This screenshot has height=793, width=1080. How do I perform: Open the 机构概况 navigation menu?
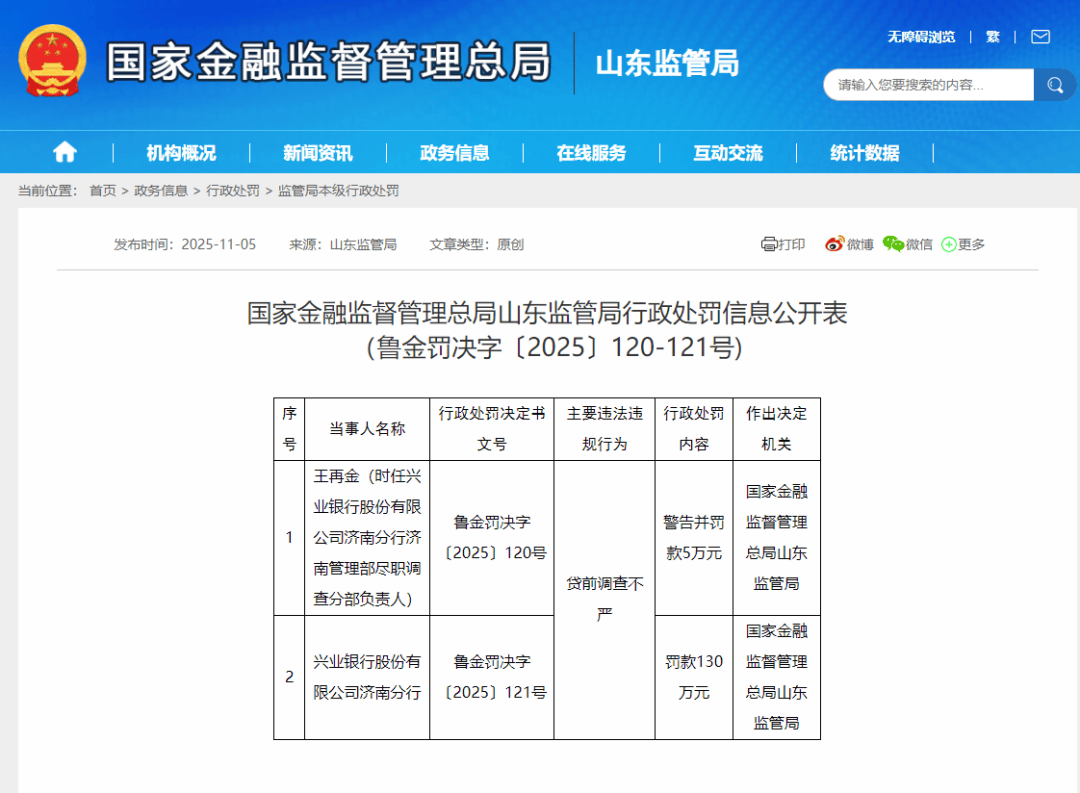tap(182, 151)
